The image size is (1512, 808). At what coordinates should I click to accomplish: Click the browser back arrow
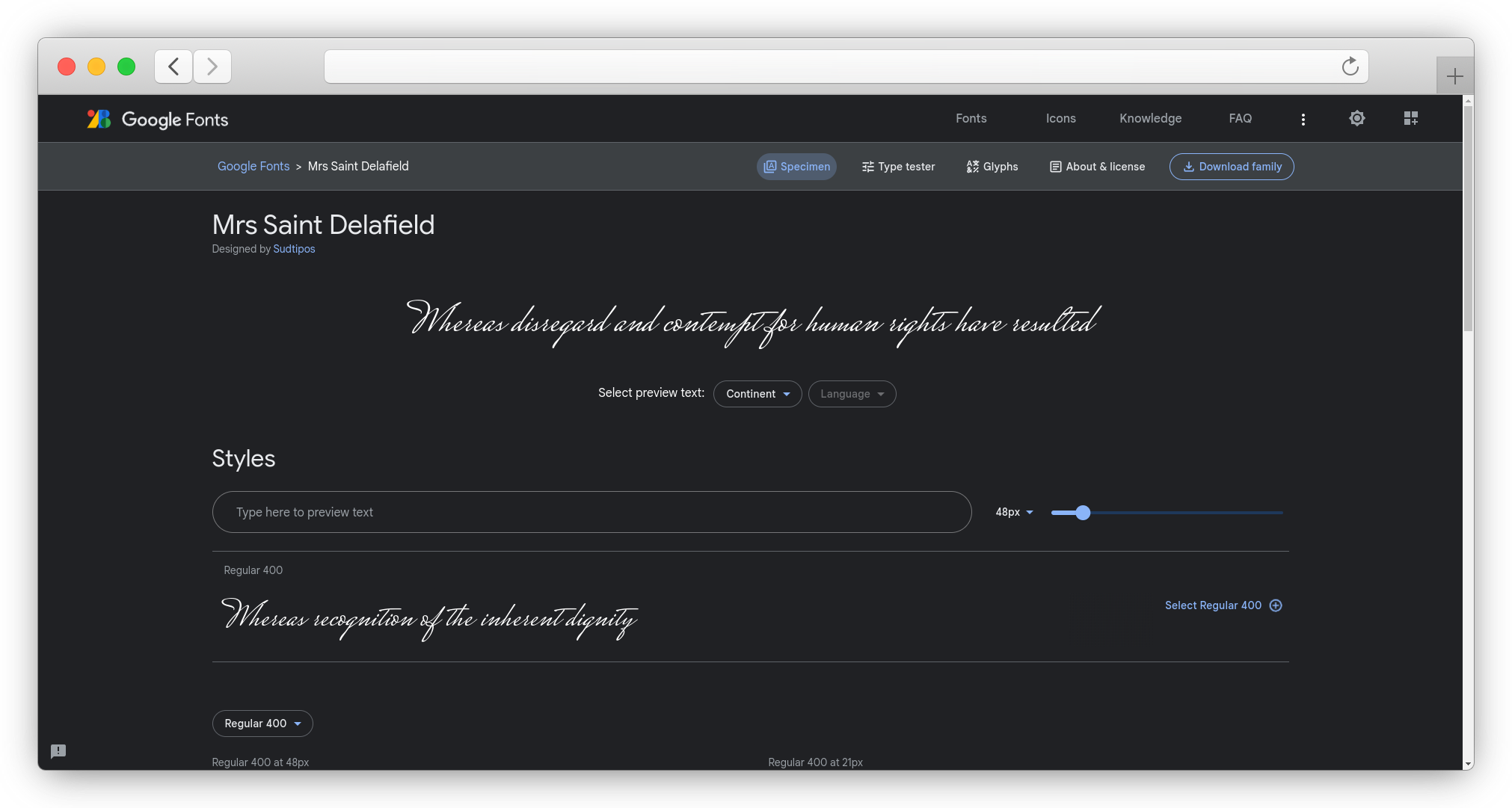click(x=173, y=67)
